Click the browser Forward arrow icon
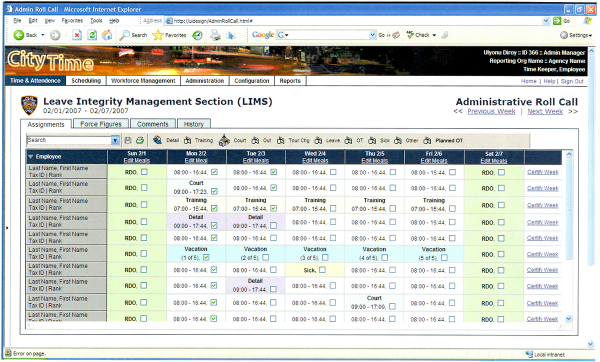The height and width of the screenshot is (362, 600). click(x=55, y=35)
